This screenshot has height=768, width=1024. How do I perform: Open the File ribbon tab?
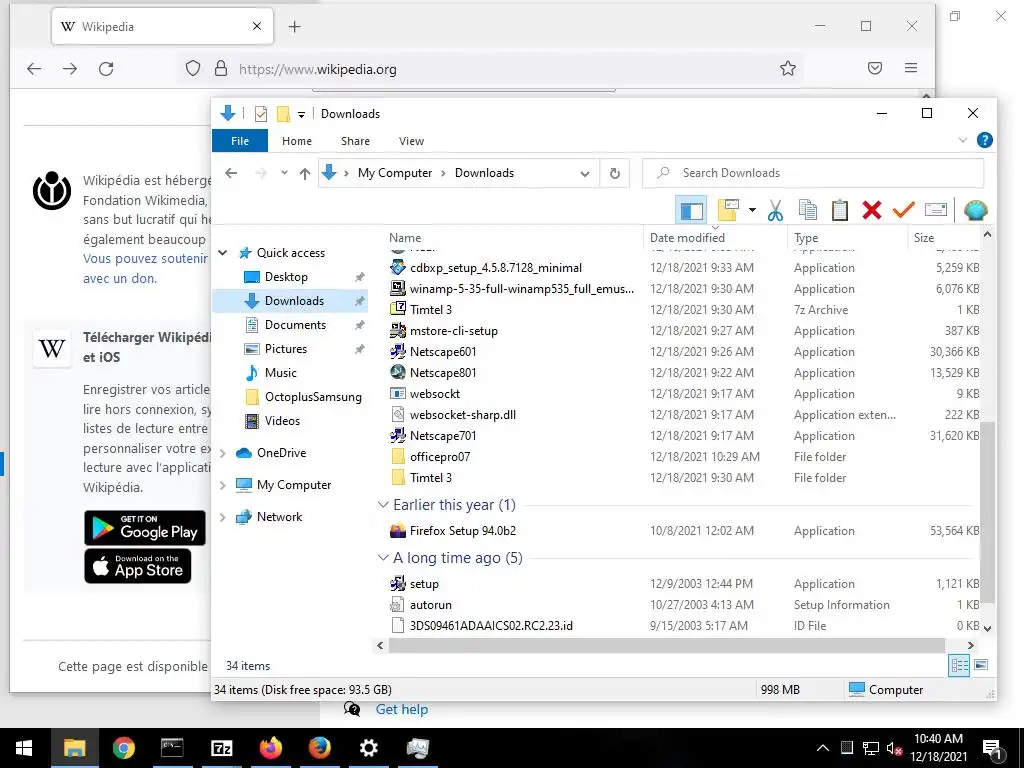[240, 140]
